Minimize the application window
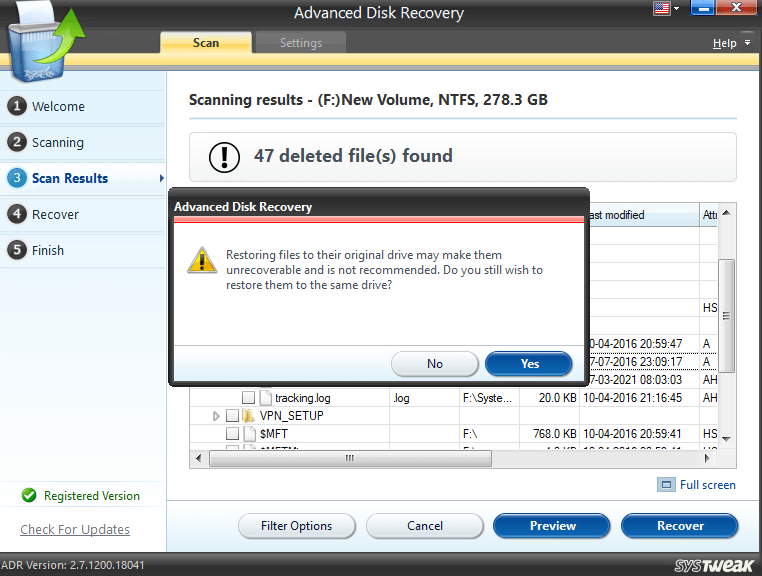The width and height of the screenshot is (762, 576). pyautogui.click(x=702, y=8)
